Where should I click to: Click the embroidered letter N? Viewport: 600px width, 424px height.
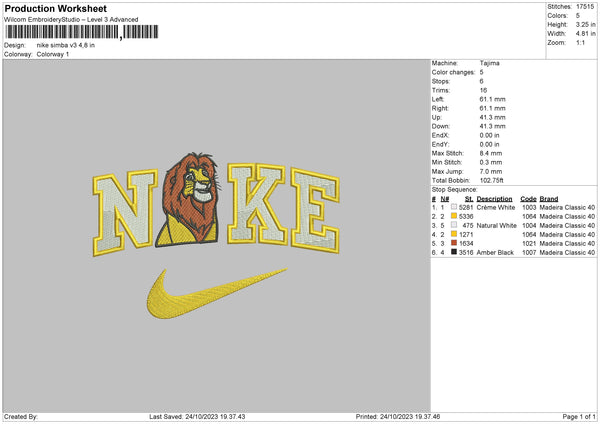[x=125, y=212]
